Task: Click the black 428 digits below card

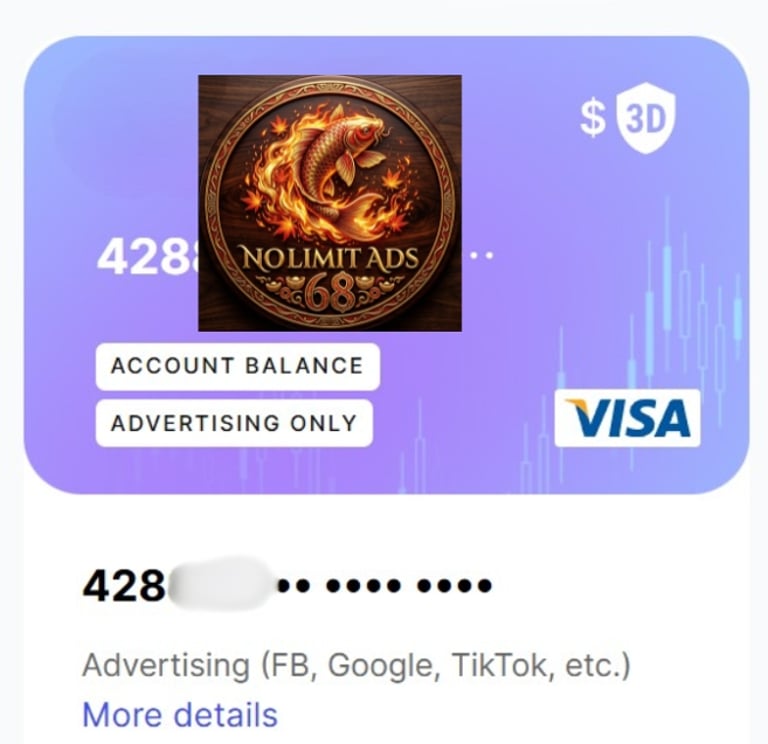Action: pos(124,585)
